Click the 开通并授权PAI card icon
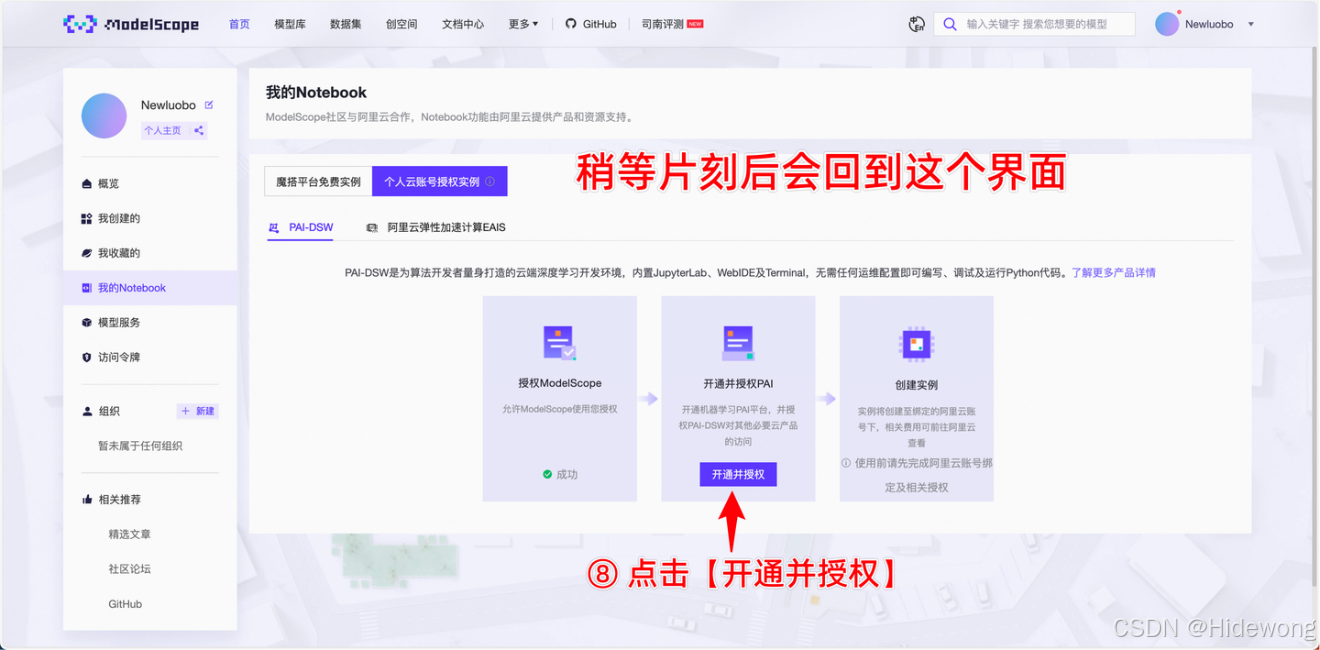The width and height of the screenshot is (1320, 650). point(738,343)
